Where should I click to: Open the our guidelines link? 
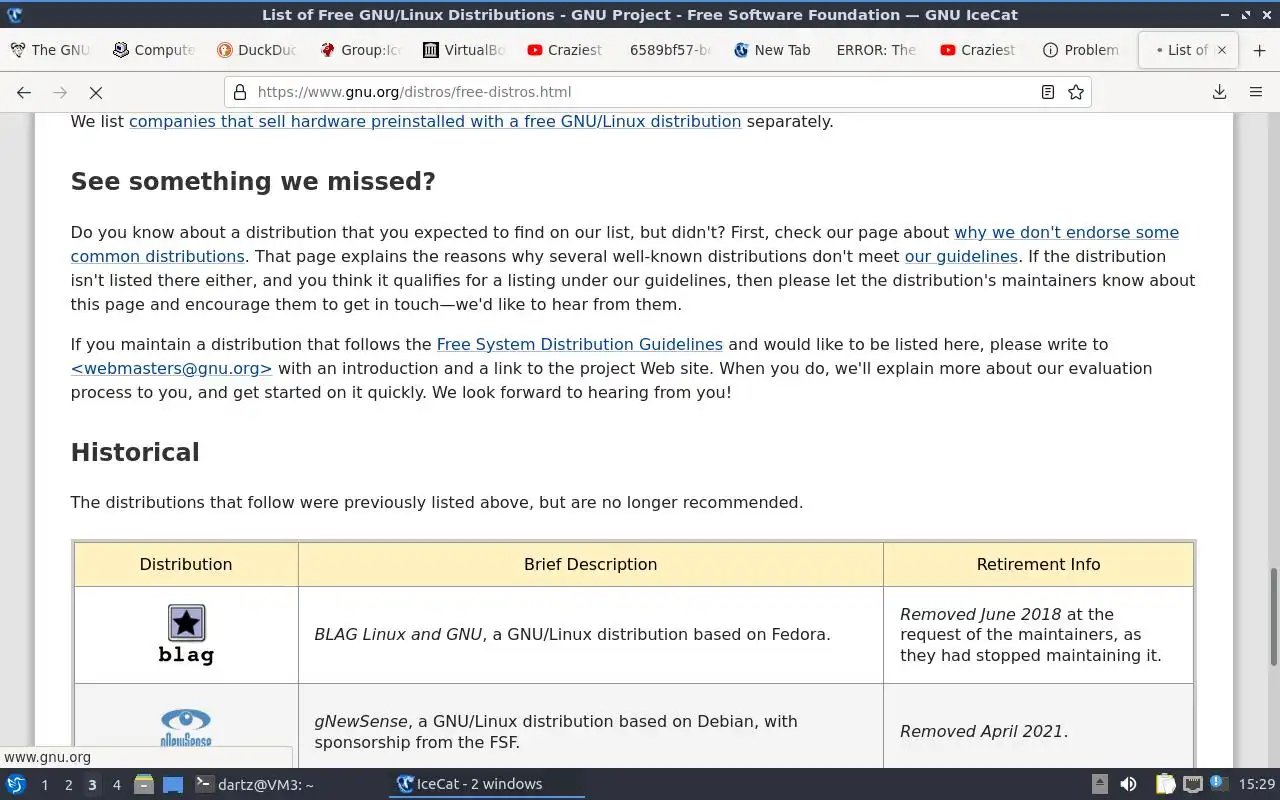[961, 256]
